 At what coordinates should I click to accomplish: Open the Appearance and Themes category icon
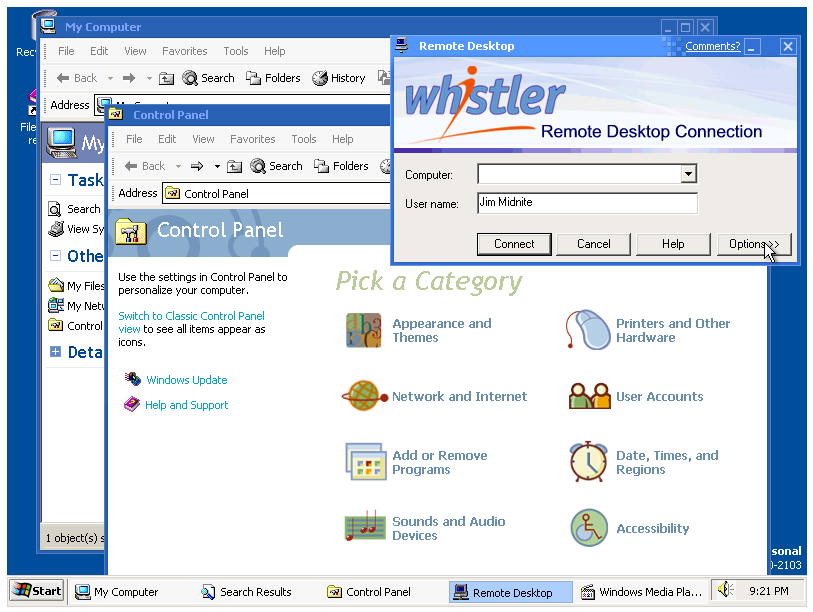(364, 330)
